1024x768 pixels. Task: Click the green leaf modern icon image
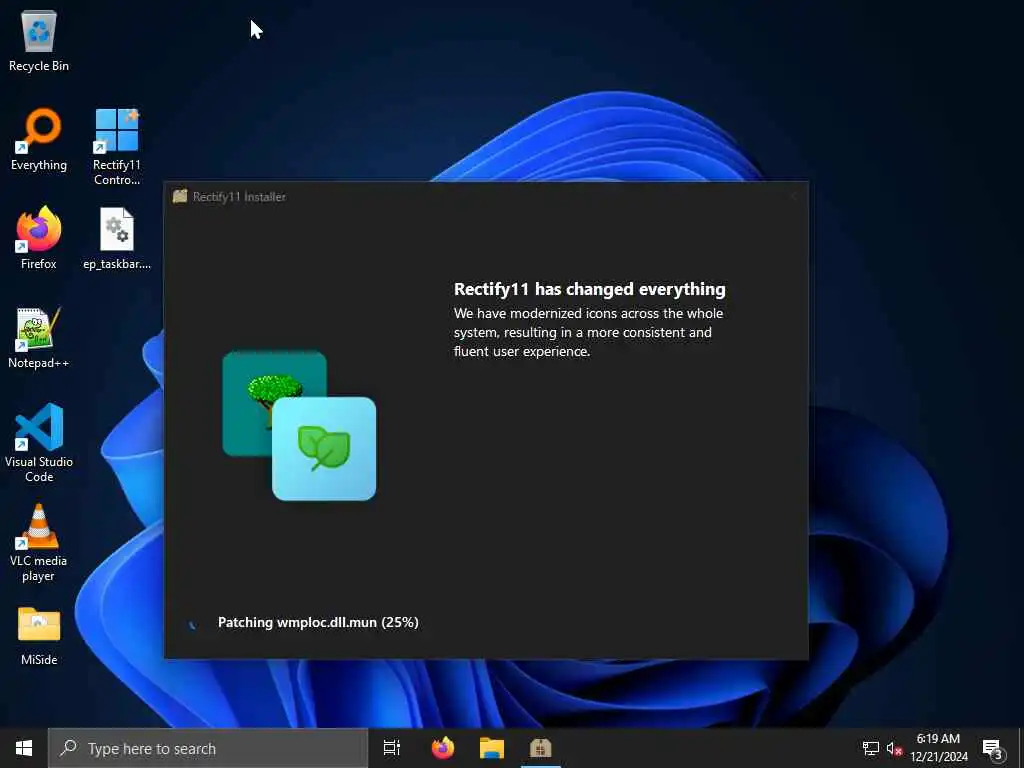click(x=324, y=449)
